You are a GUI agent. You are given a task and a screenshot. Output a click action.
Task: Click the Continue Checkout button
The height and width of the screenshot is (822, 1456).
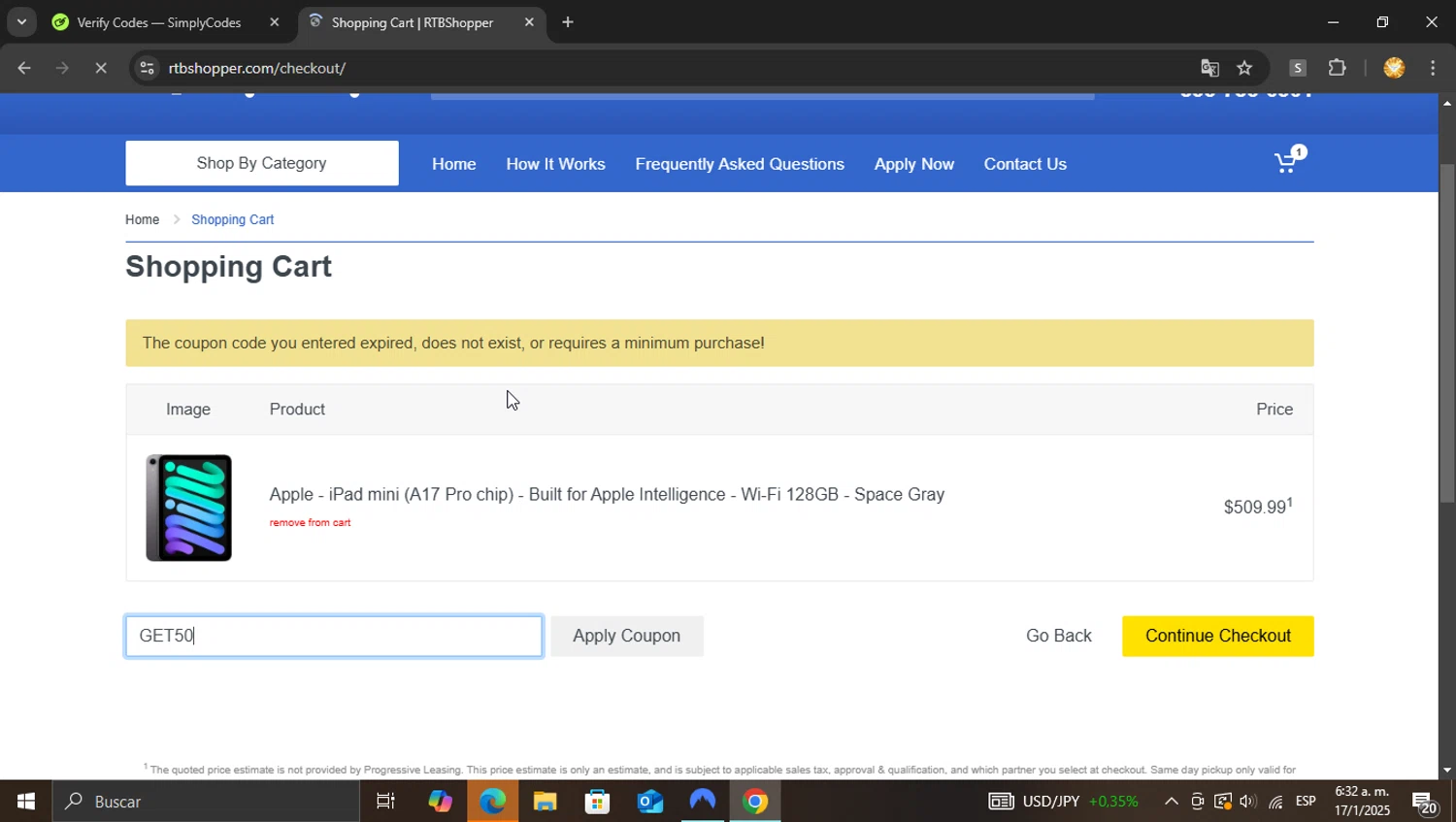(1218, 636)
